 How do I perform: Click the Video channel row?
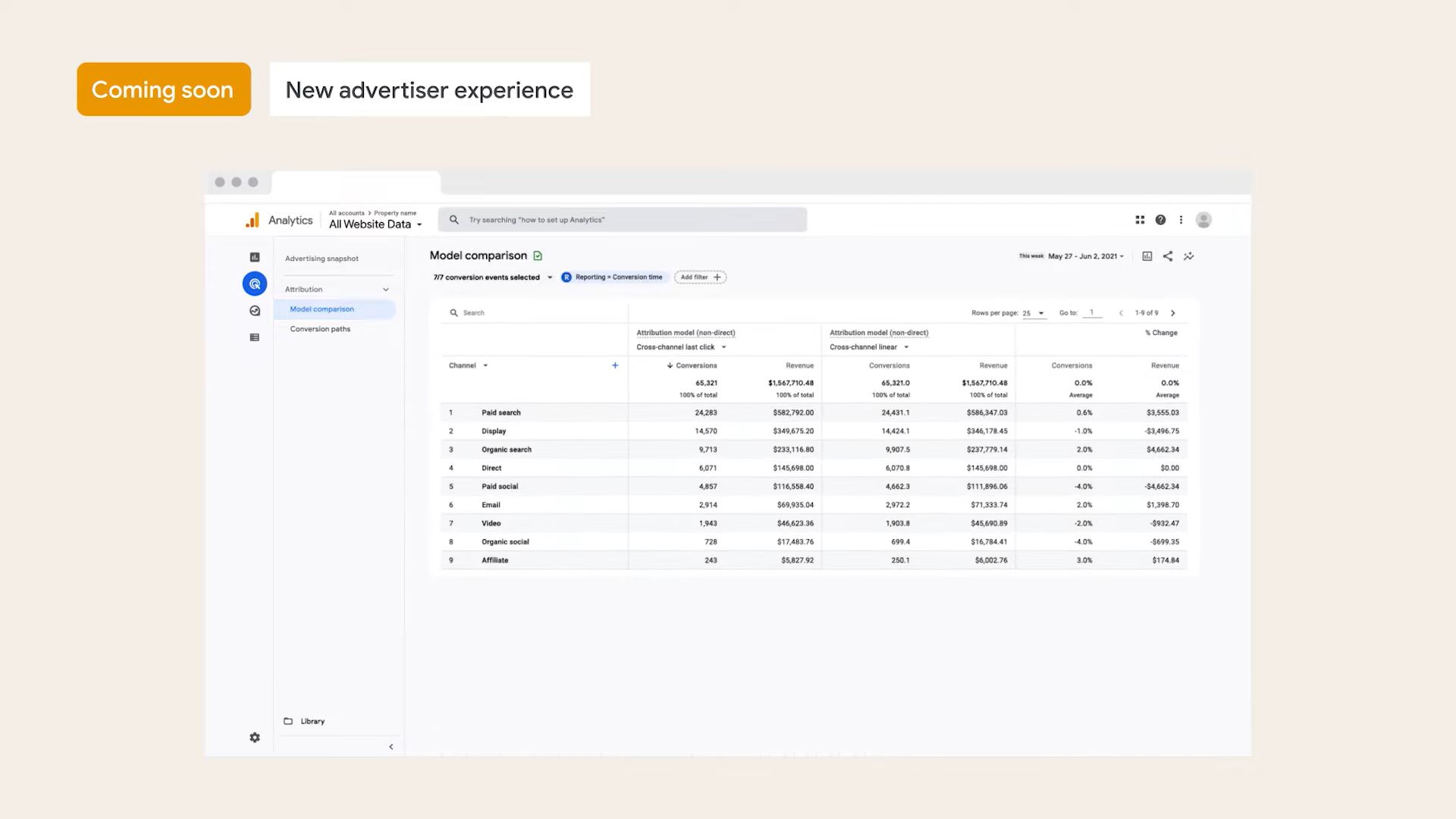pos(814,523)
